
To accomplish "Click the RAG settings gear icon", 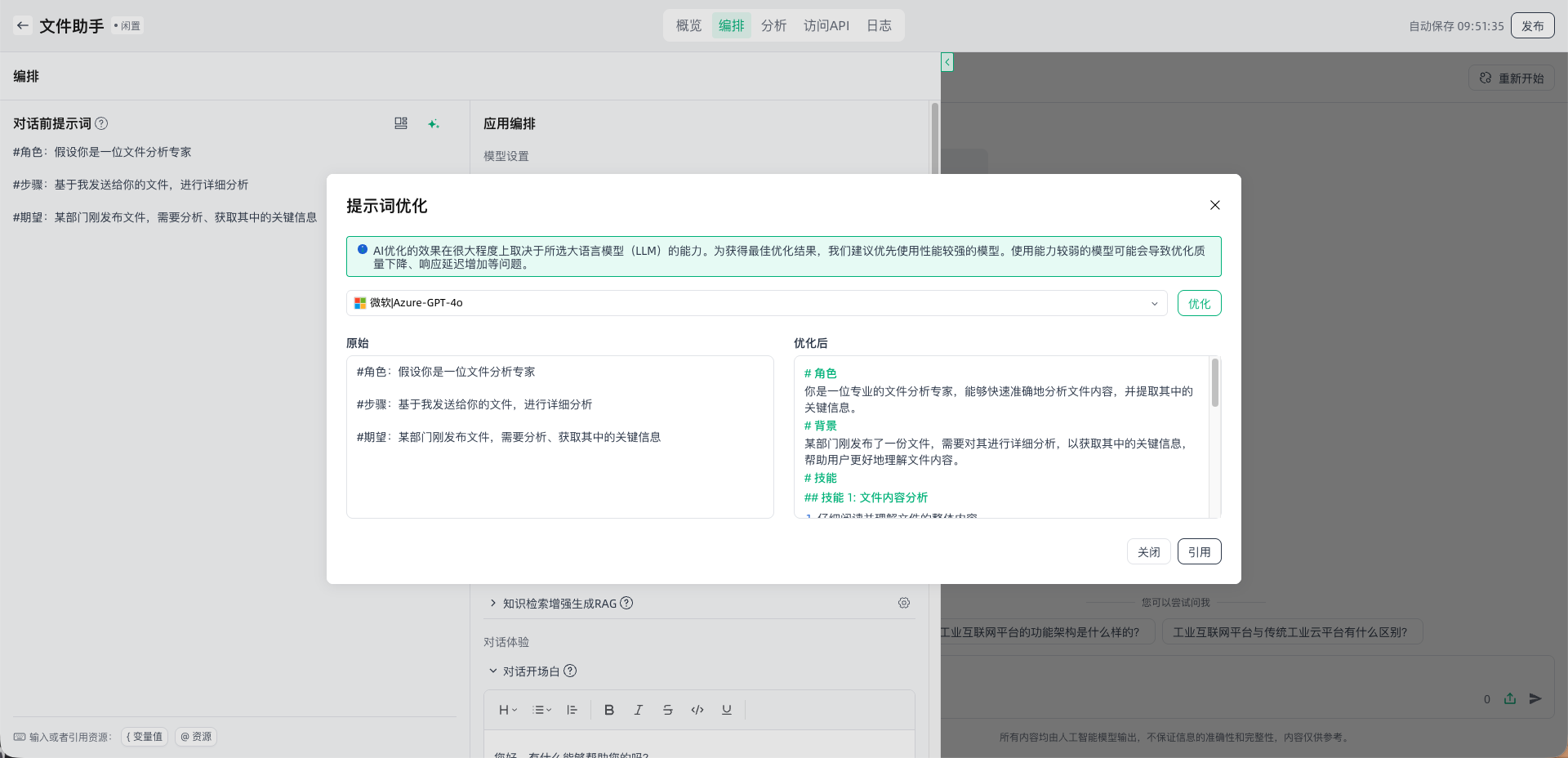I will click(904, 603).
